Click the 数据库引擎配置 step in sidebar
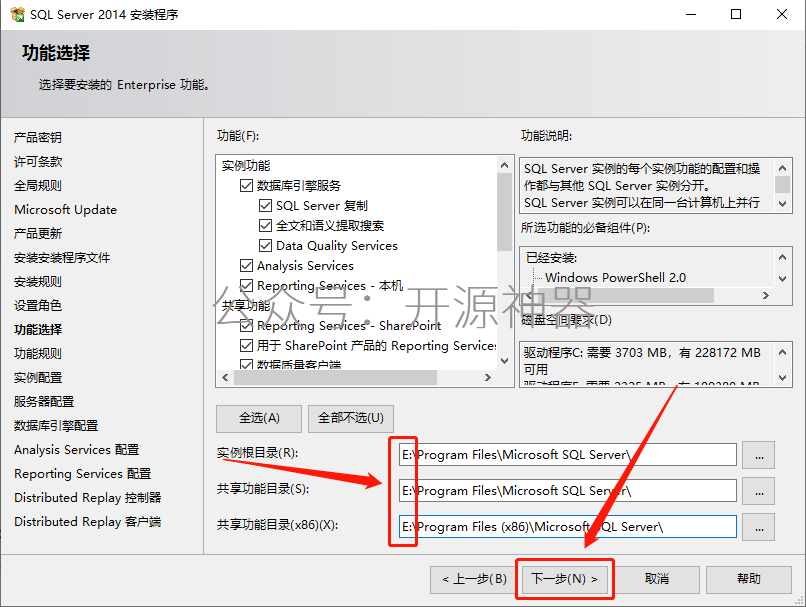 tap(56, 426)
